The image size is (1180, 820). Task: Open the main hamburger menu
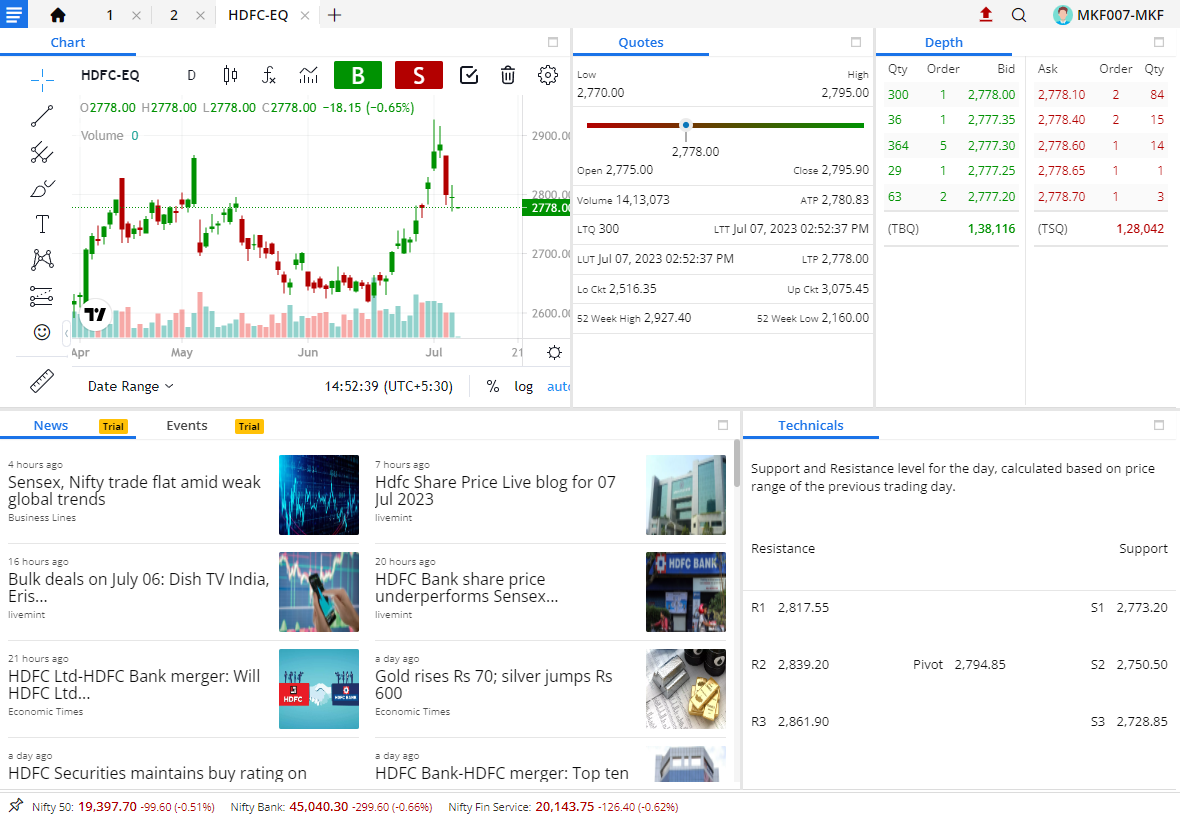14,14
